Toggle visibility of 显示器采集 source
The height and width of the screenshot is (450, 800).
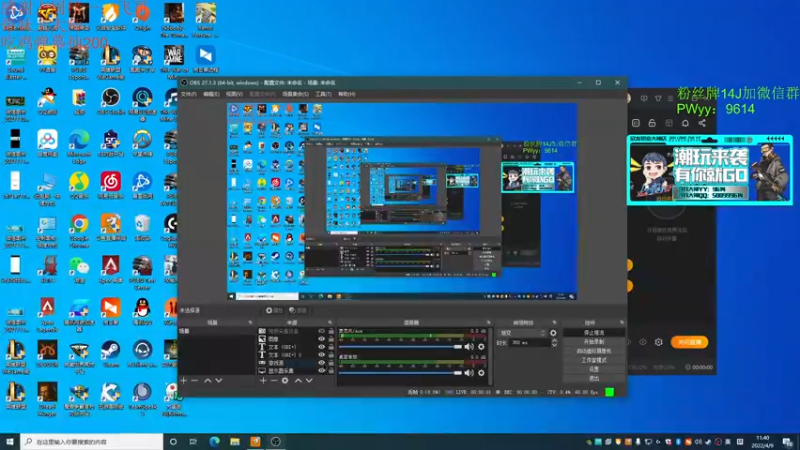coord(321,371)
